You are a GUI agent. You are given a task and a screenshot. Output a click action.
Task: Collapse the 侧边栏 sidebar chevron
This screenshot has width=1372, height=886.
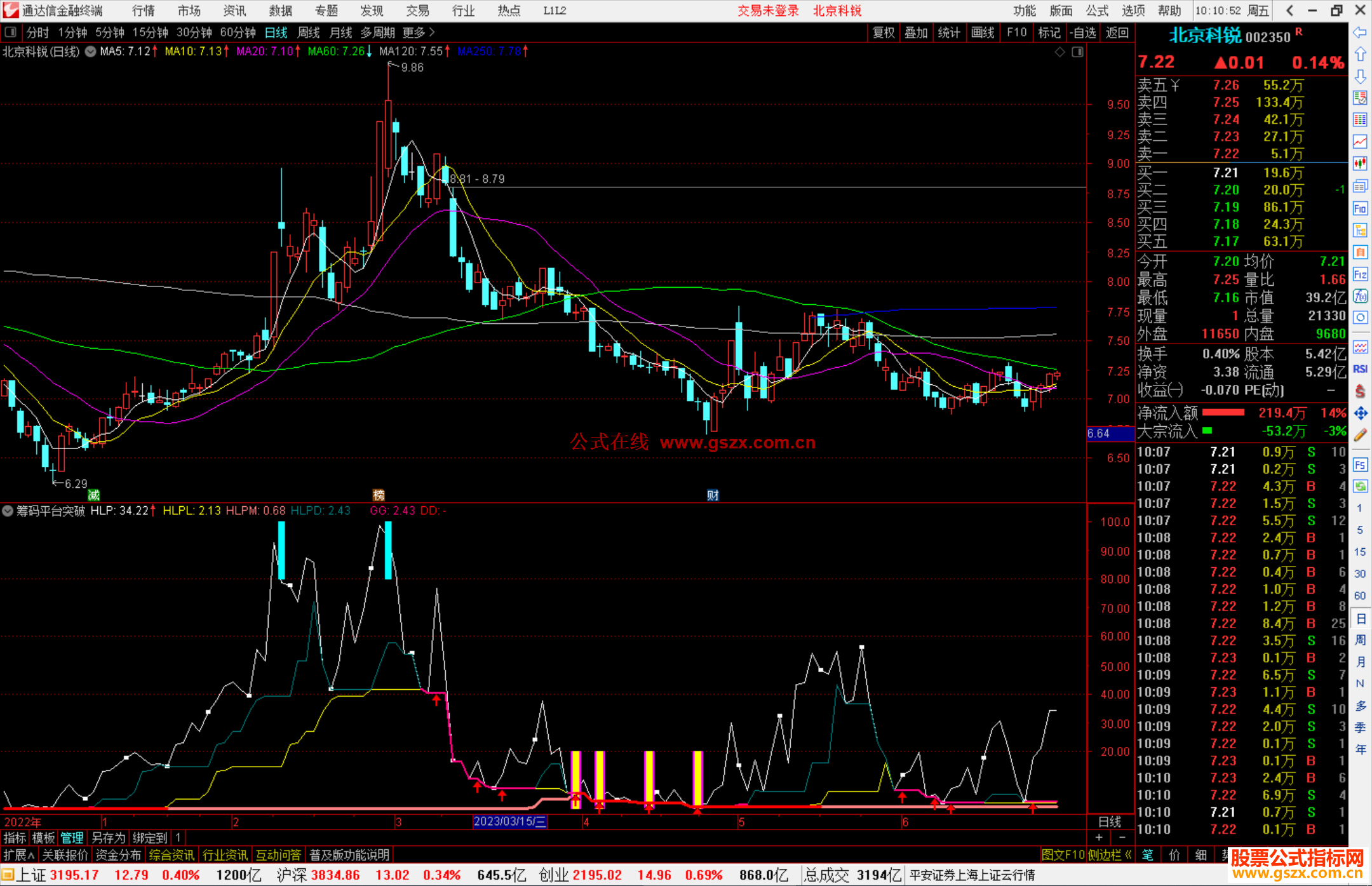1128,855
